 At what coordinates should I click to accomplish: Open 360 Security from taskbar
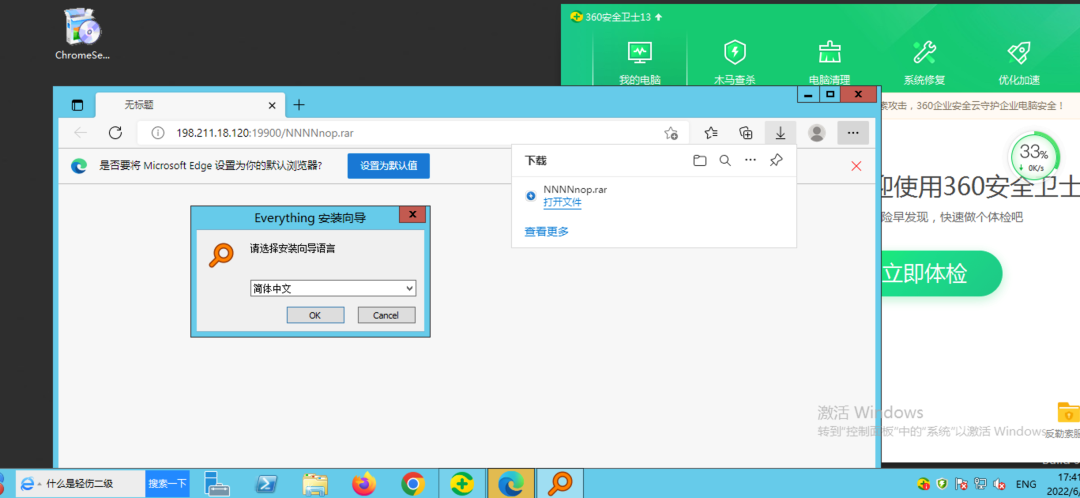pyautogui.click(x=463, y=484)
